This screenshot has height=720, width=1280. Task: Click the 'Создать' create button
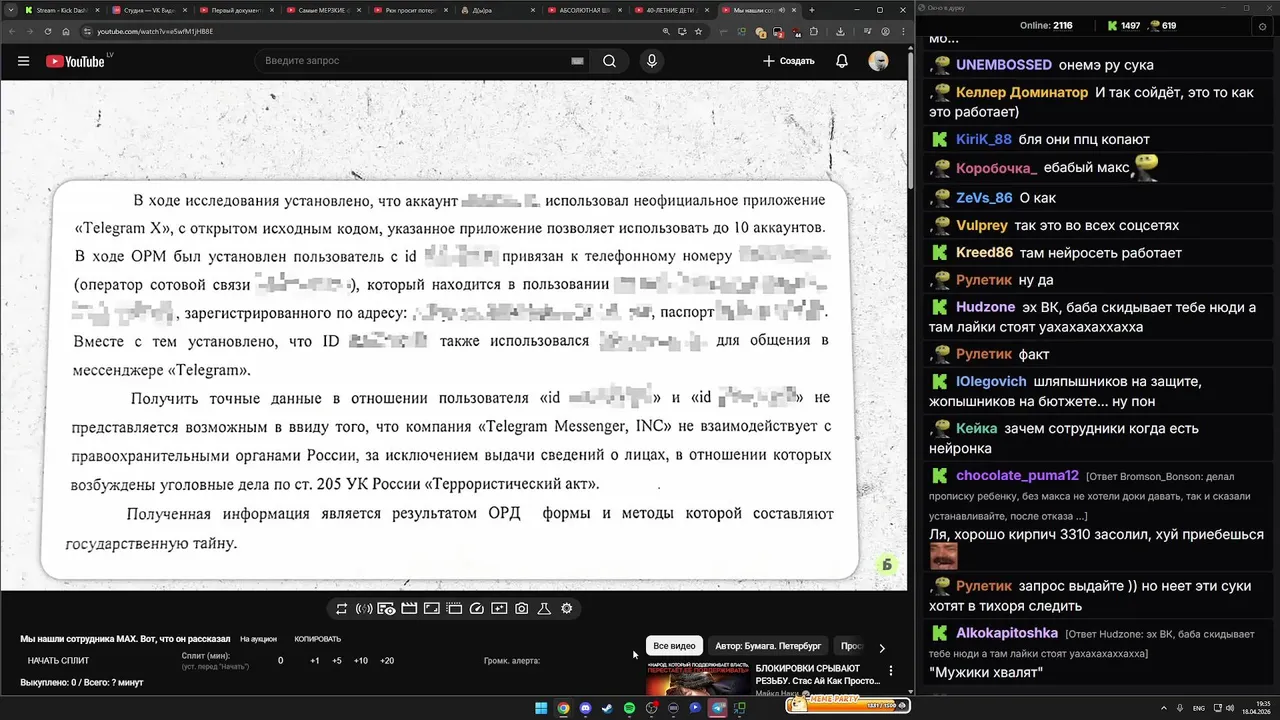[789, 61]
